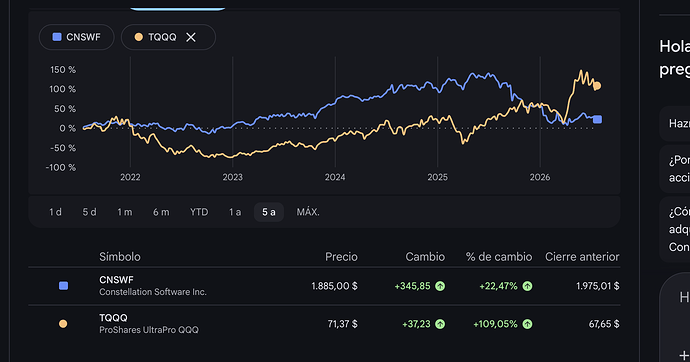Screen dimensions: 690x362
Task: Click the 2024 x-axis label
Action: coord(335,177)
